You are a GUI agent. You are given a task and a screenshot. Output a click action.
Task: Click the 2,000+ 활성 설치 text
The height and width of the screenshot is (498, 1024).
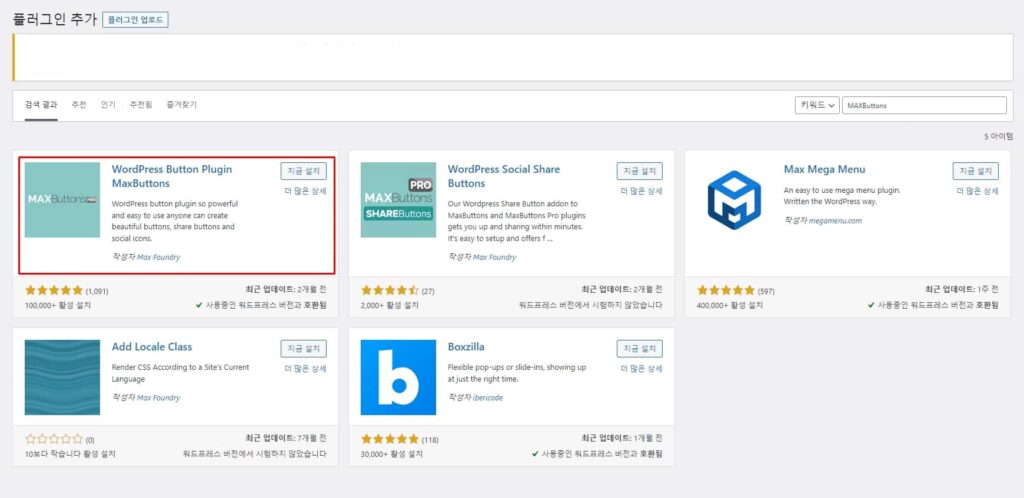coord(390,305)
